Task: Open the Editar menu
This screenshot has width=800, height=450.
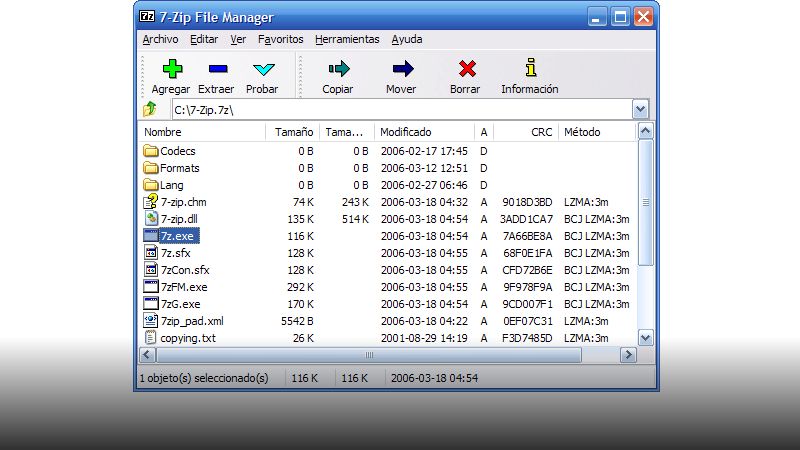Action: [x=204, y=39]
